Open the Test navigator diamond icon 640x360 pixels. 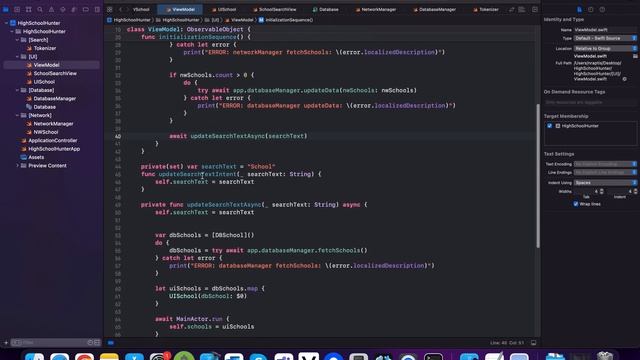click(x=63, y=9)
